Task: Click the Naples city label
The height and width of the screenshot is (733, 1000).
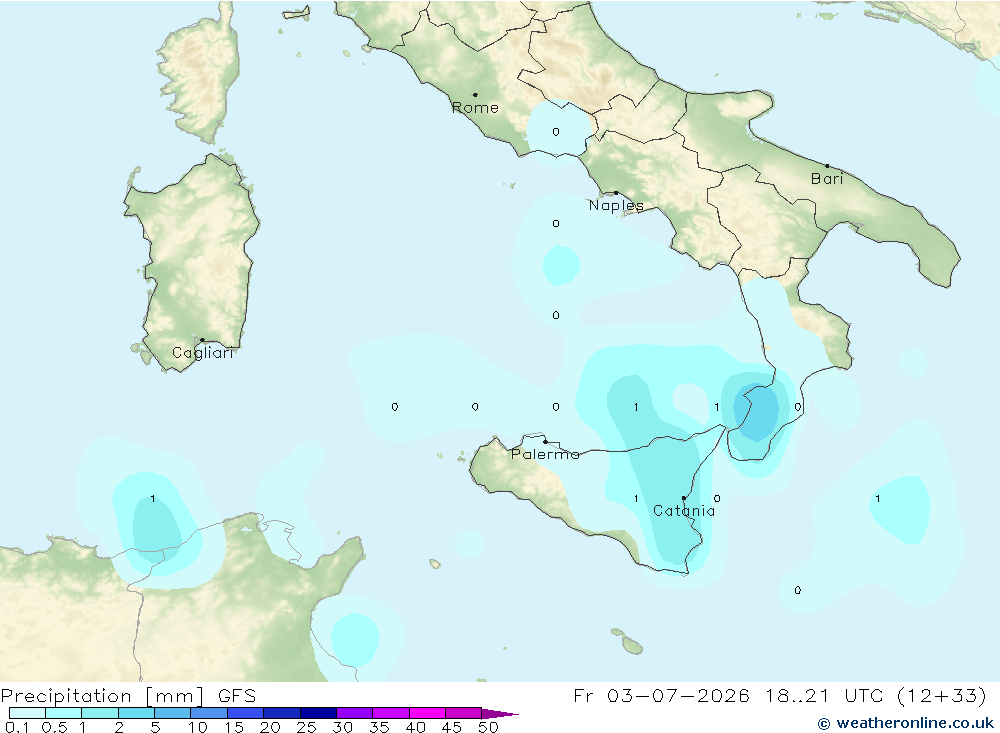Action: (x=616, y=205)
